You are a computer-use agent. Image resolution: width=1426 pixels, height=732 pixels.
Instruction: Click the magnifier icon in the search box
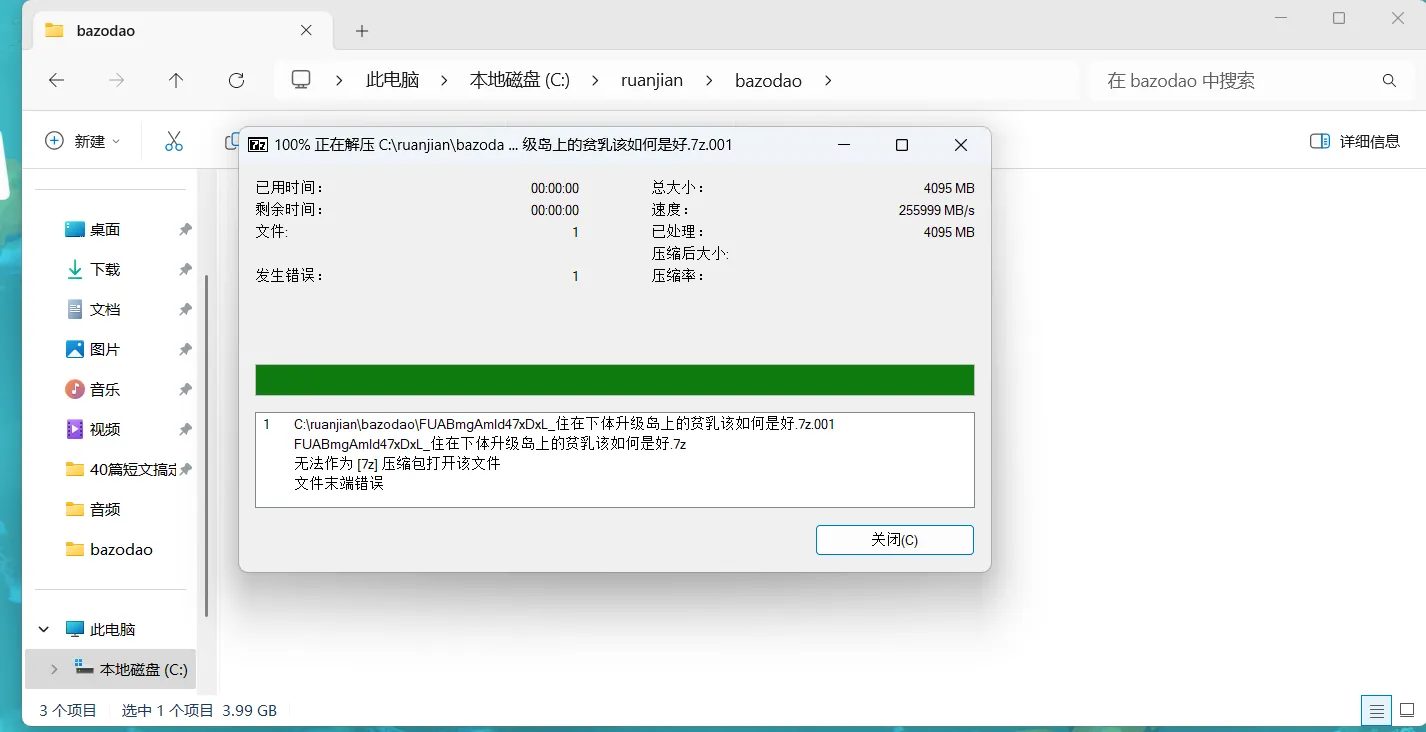tap(1389, 81)
